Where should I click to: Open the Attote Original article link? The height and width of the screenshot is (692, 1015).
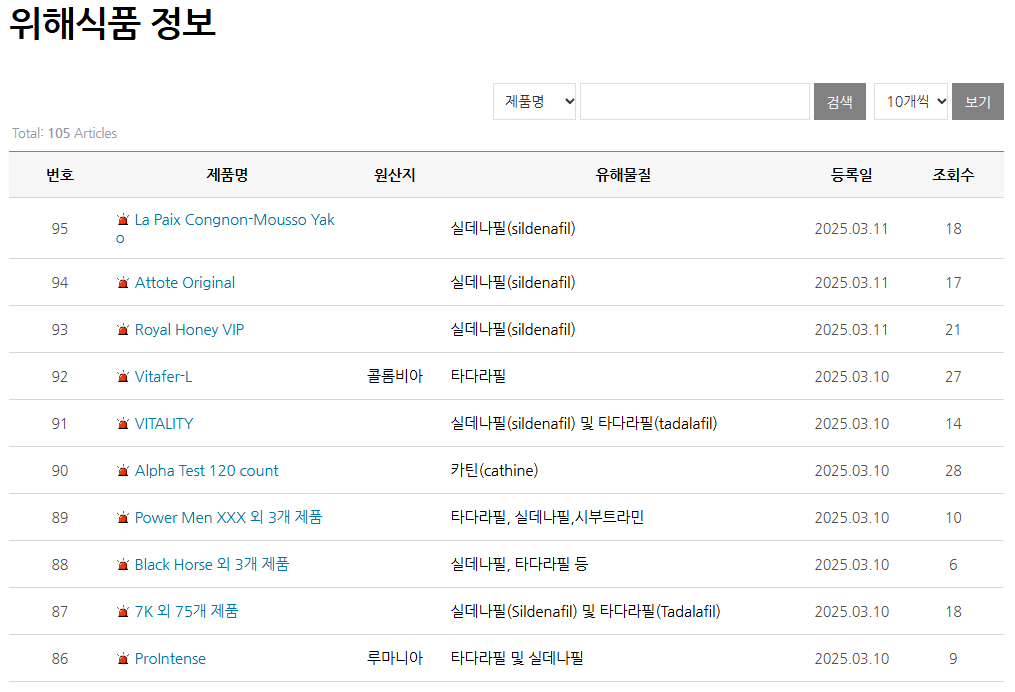pyautogui.click(x=184, y=283)
